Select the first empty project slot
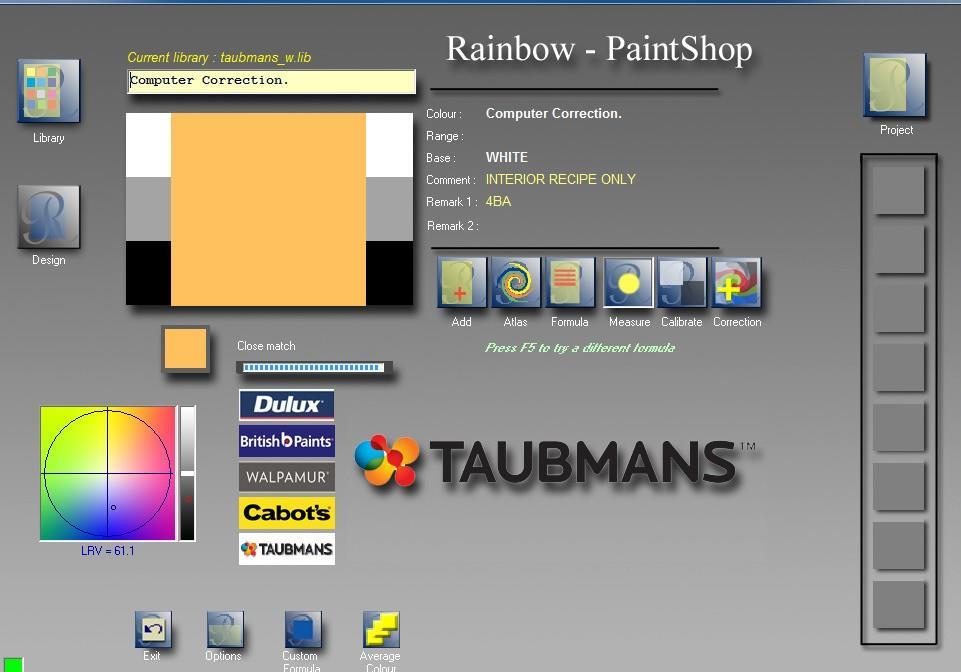The height and width of the screenshot is (672, 961). (898, 191)
